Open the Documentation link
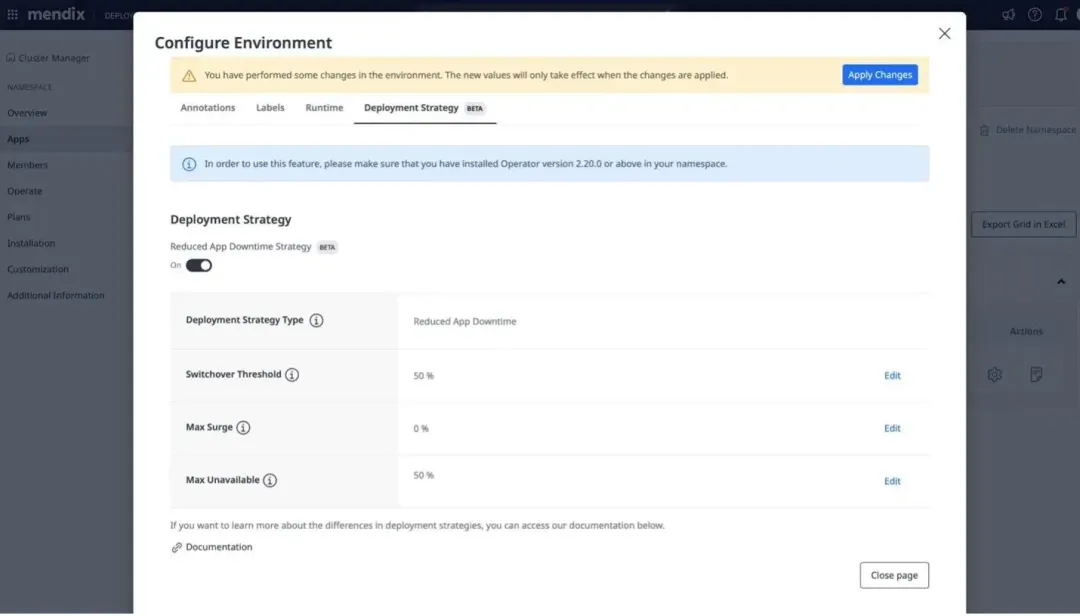Viewport: 1080px width, 616px height. pyautogui.click(x=219, y=548)
